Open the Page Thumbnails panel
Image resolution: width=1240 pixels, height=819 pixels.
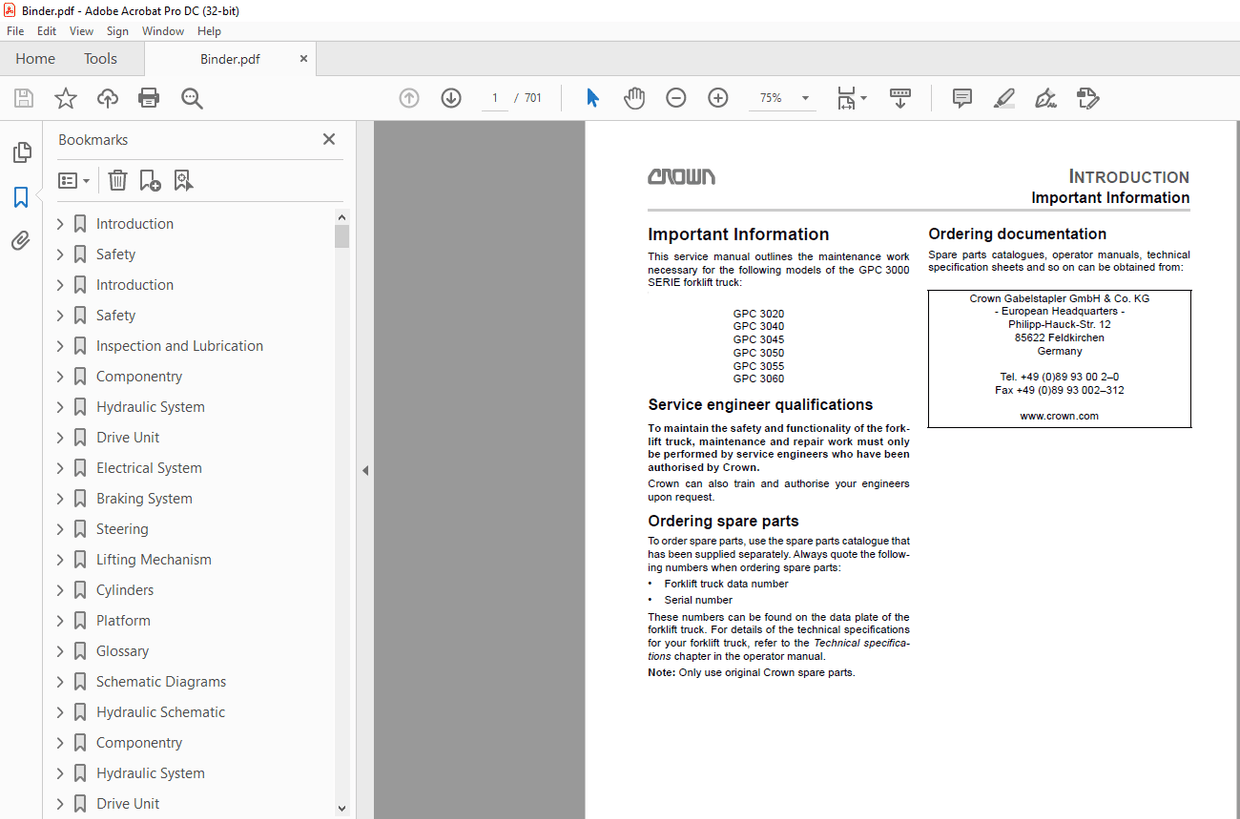[21, 152]
